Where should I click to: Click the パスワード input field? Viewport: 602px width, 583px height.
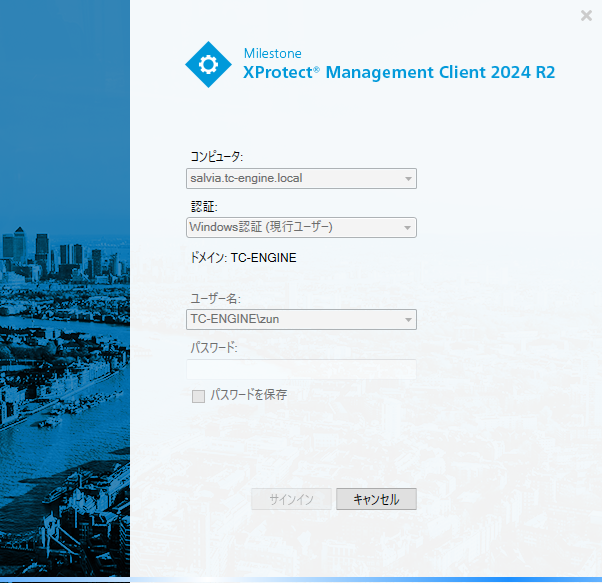coord(301,369)
